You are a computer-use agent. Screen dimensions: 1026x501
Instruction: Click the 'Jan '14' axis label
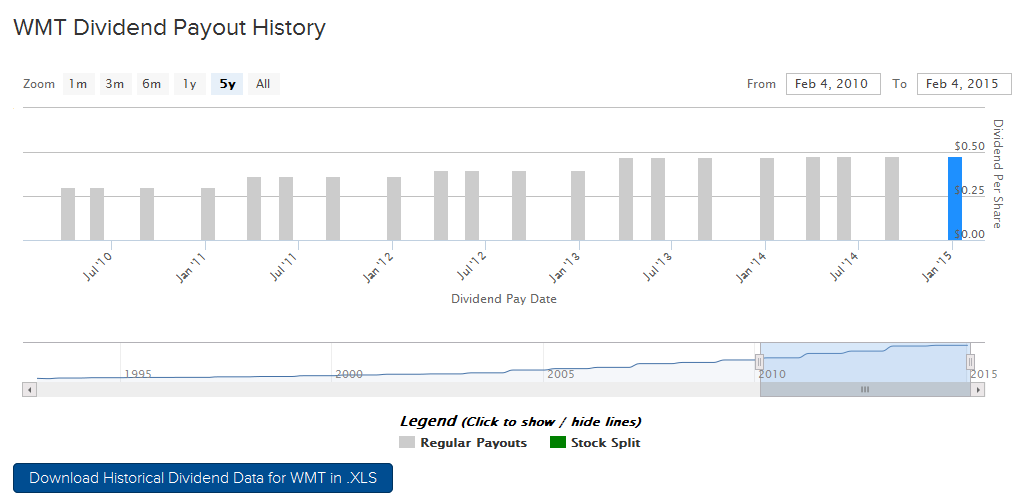coord(751,267)
